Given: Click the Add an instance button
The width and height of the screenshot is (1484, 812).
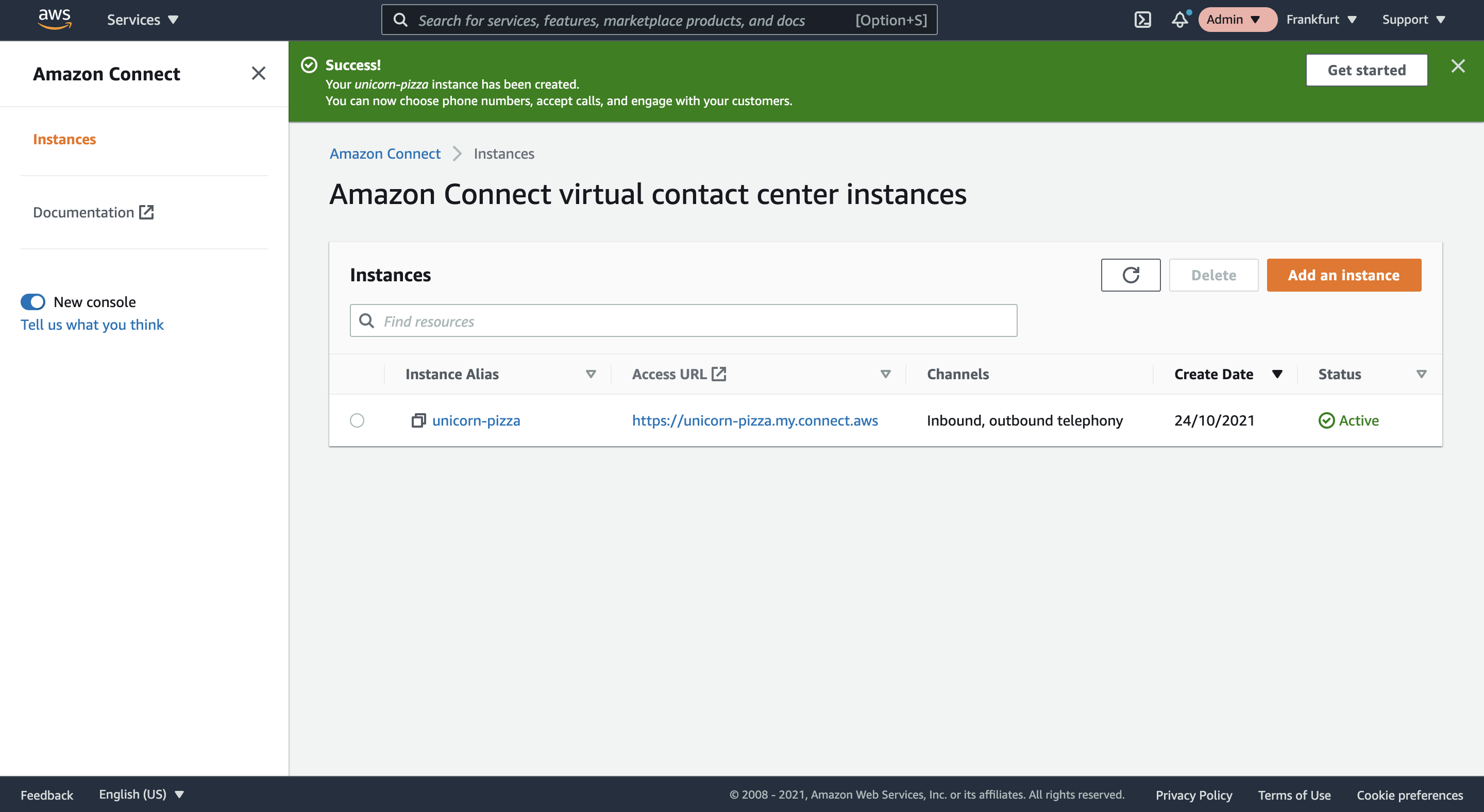Looking at the screenshot, I should point(1343,275).
